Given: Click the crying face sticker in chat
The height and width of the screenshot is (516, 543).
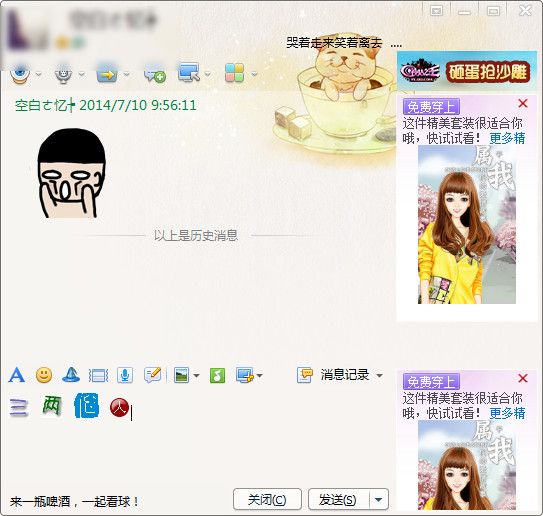Looking at the screenshot, I should (71, 173).
